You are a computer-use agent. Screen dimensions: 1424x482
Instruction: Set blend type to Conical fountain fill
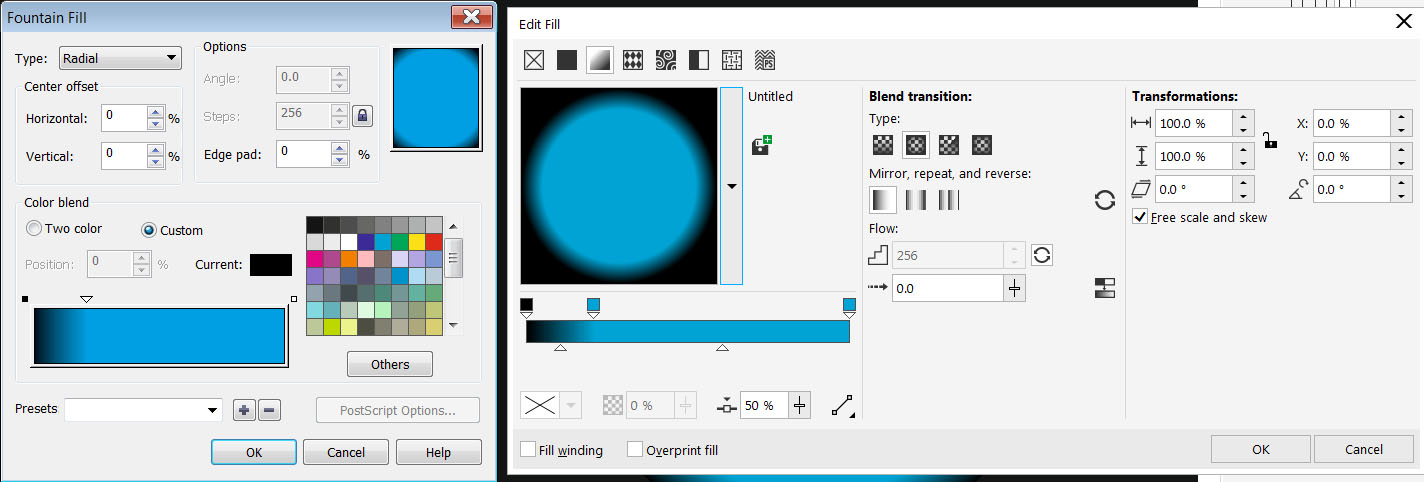[949, 145]
